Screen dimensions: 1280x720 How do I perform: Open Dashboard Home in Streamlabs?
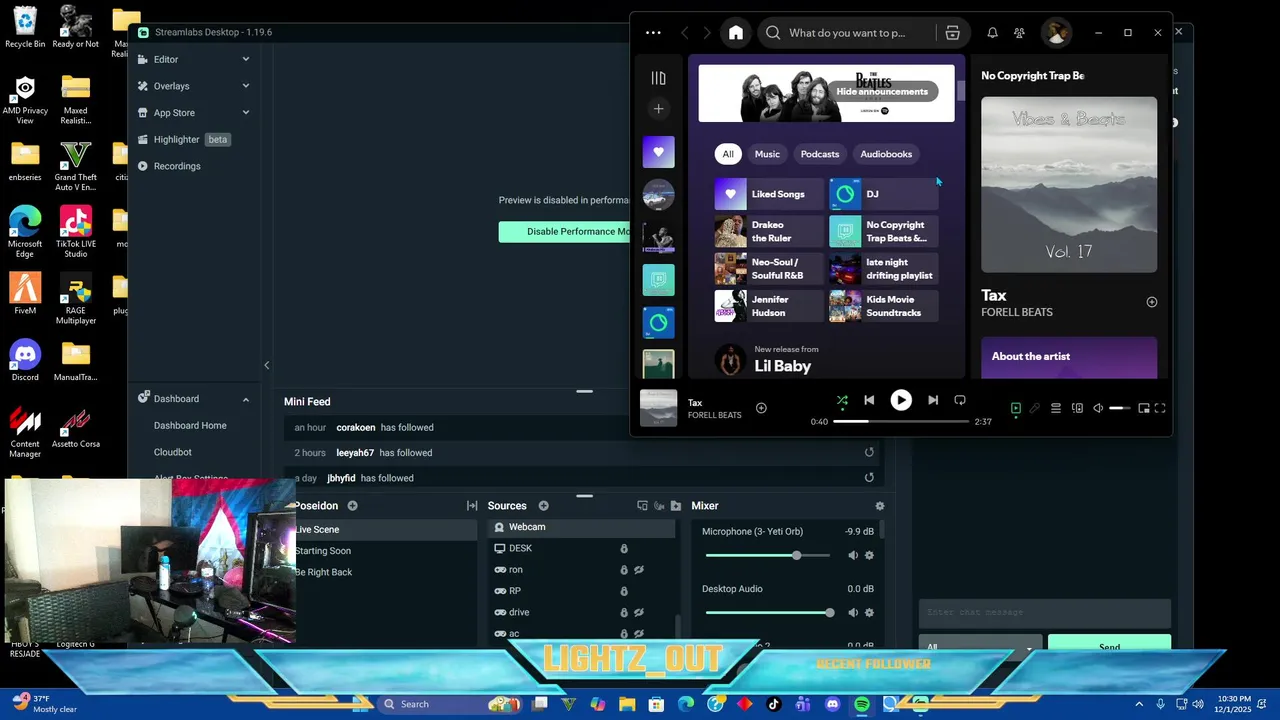tap(190, 425)
